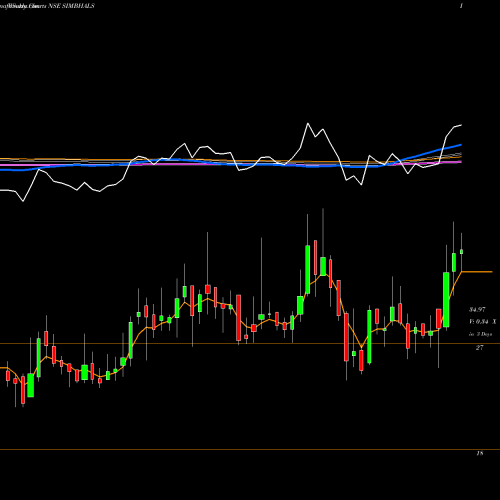The width and height of the screenshot is (500, 500).
Task: Click the tallest green candle at the chart peak
Action: point(308,269)
